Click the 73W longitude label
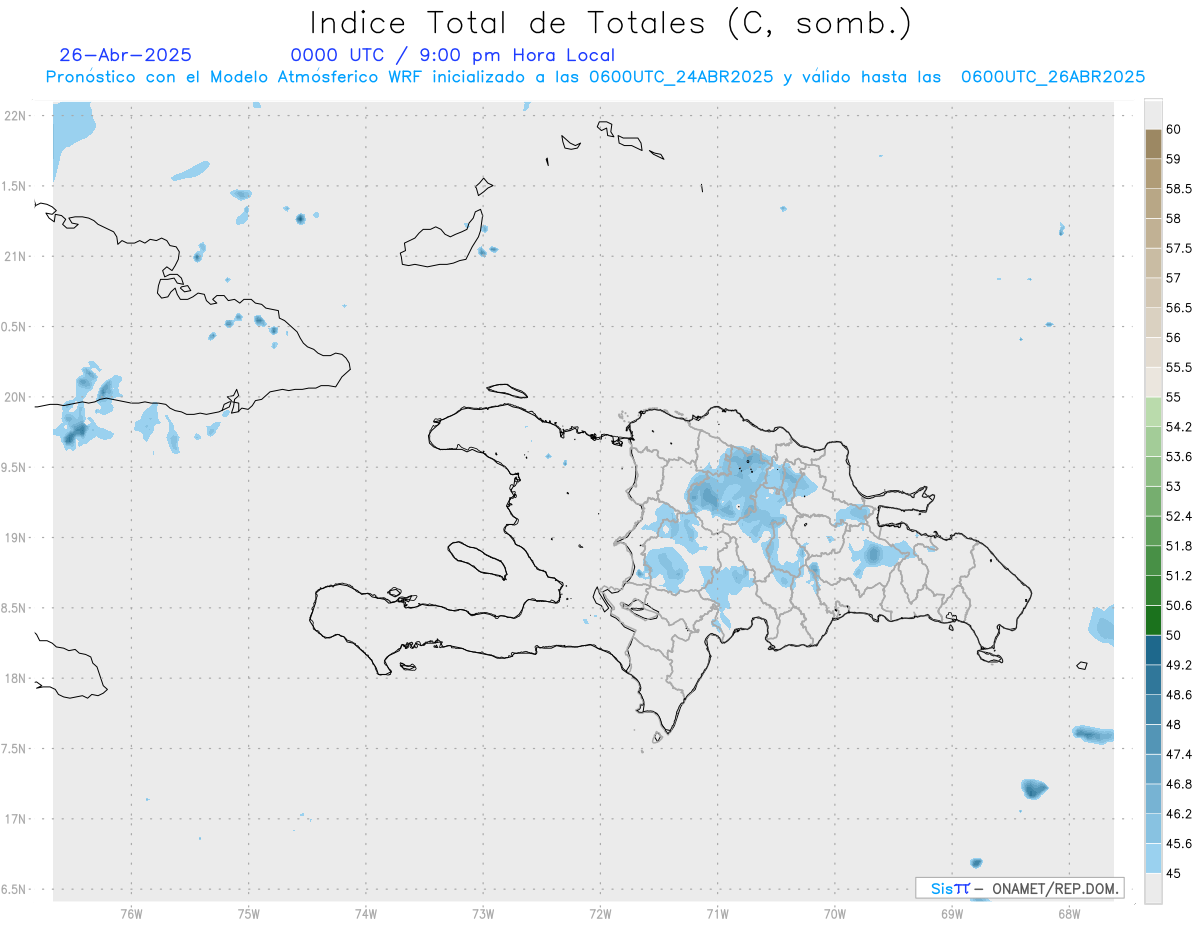Image resolution: width=1200 pixels, height=927 pixels. pyautogui.click(x=483, y=914)
